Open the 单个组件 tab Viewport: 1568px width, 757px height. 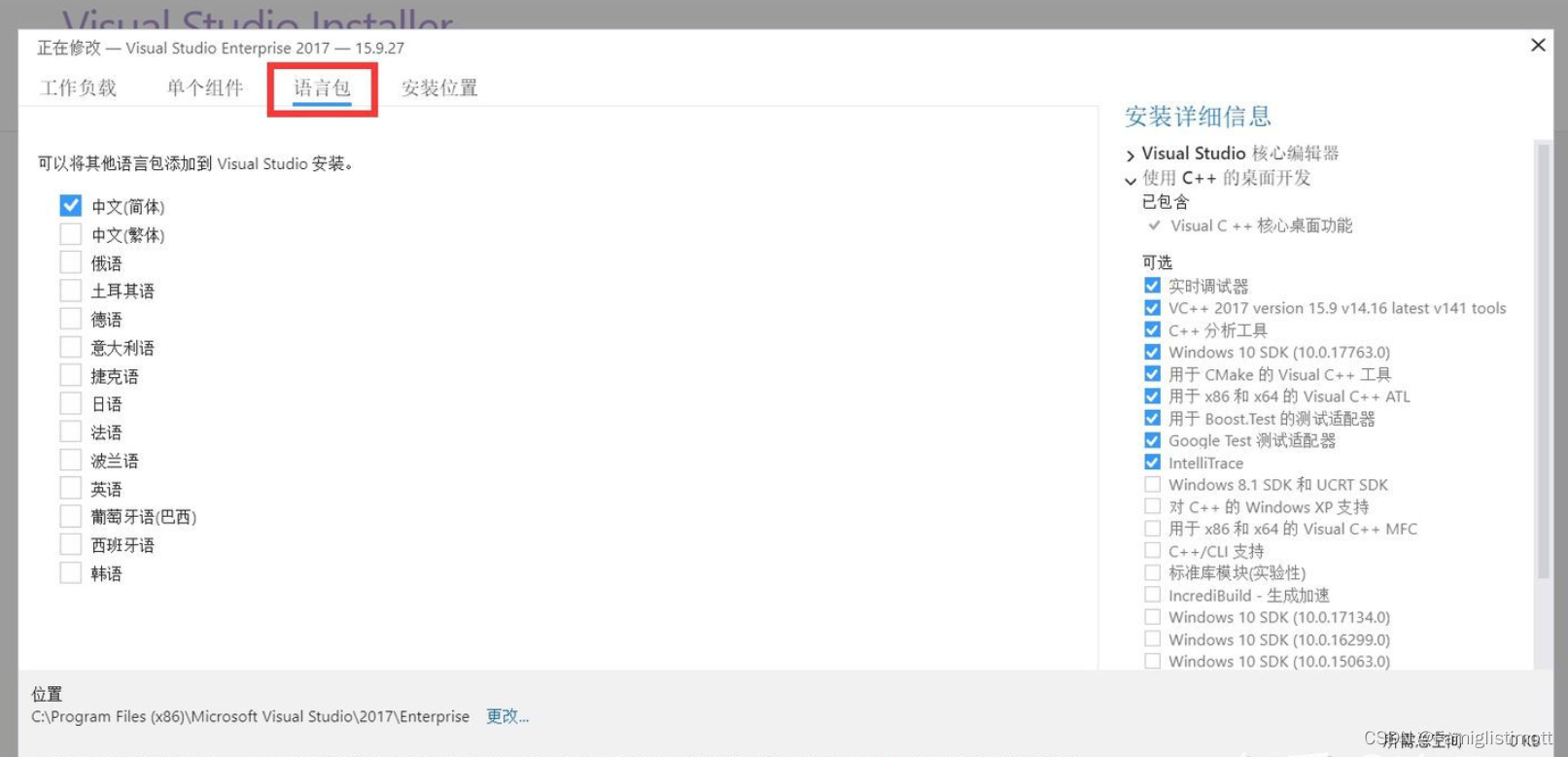click(x=205, y=88)
